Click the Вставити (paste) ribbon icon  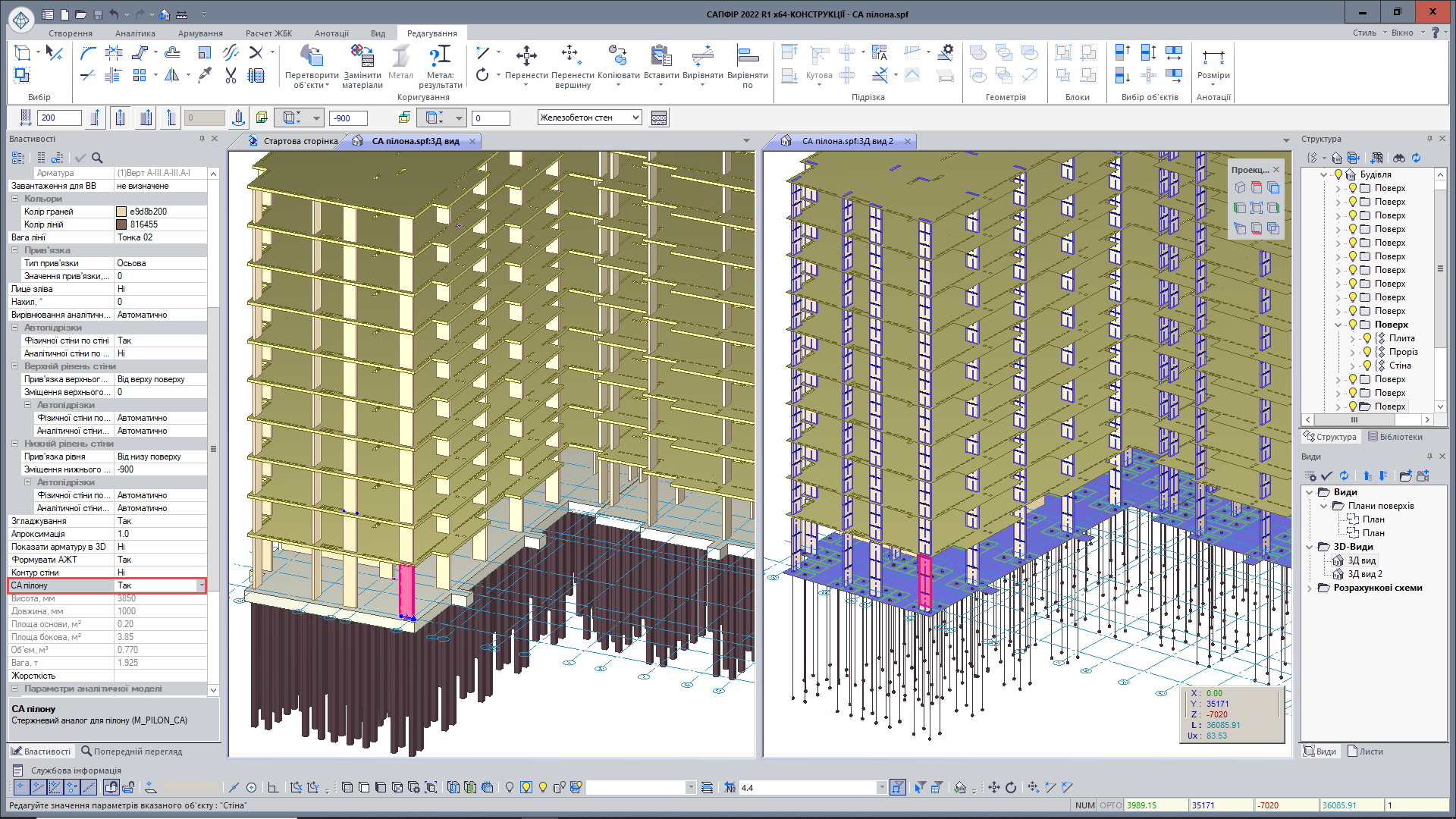[x=661, y=56]
